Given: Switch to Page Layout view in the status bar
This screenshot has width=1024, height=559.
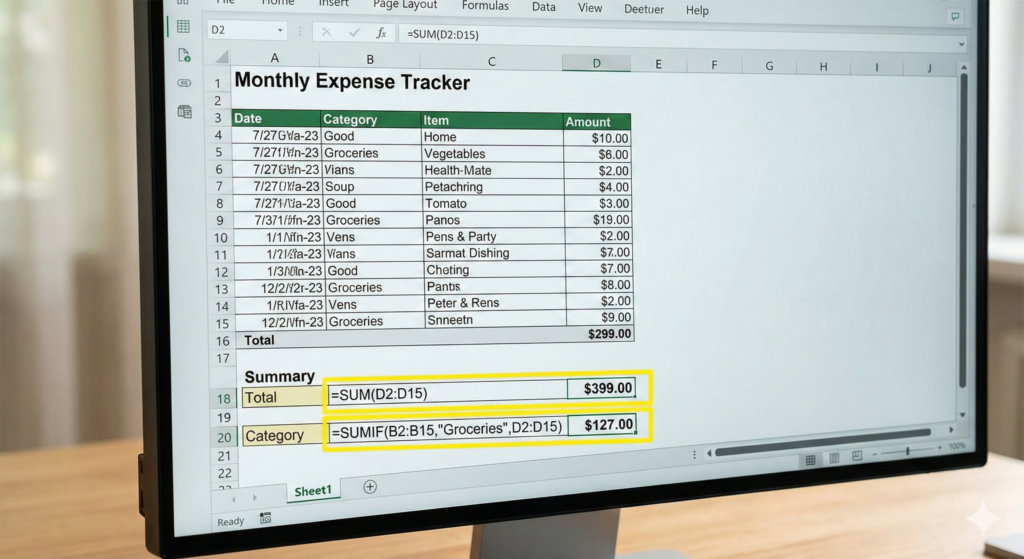Looking at the screenshot, I should tap(834, 458).
